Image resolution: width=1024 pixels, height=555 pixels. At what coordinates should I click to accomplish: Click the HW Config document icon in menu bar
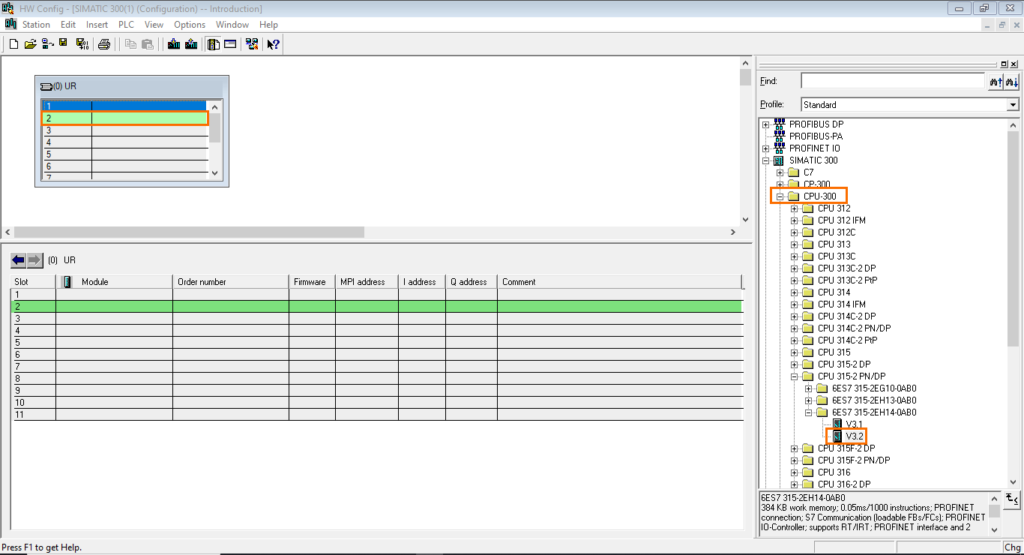(x=10, y=24)
